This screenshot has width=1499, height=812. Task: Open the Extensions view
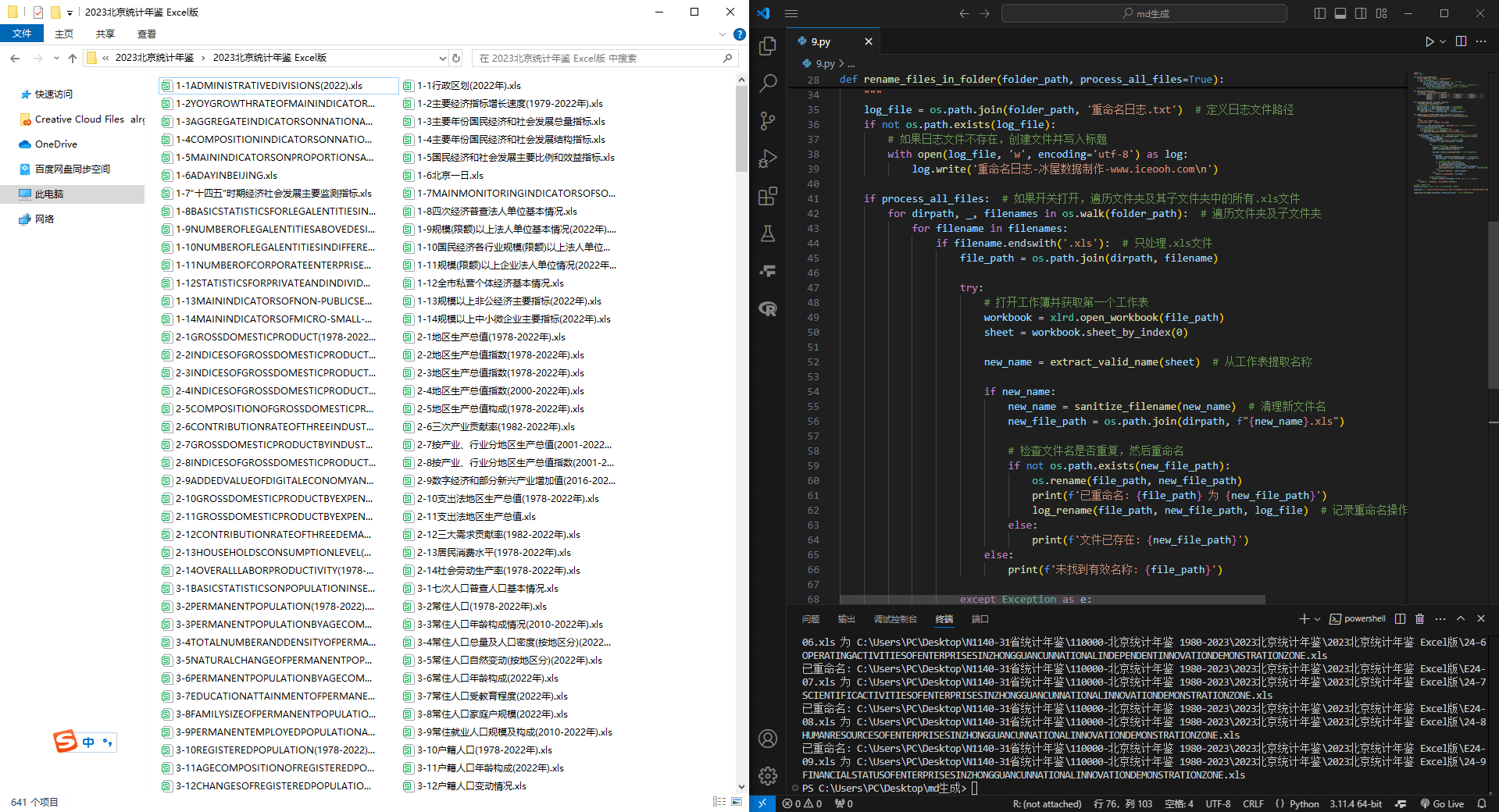(x=768, y=195)
